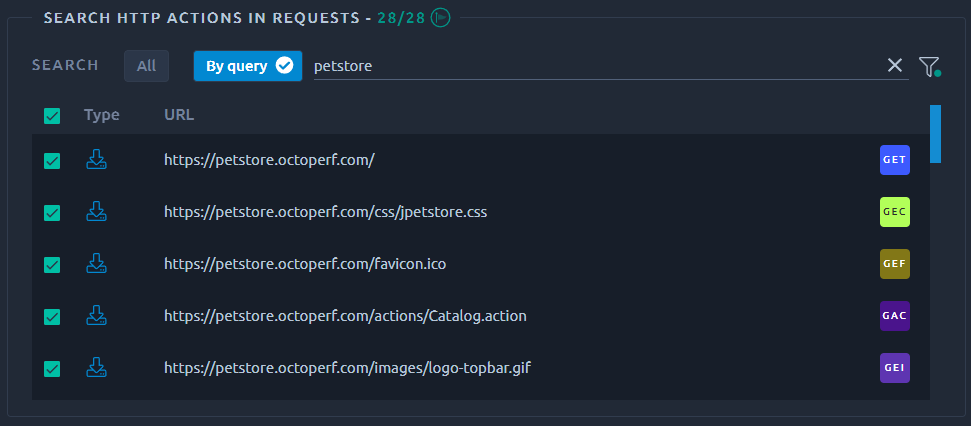The height and width of the screenshot is (426, 971).
Task: Switch search mode to All
Action: (x=146, y=66)
